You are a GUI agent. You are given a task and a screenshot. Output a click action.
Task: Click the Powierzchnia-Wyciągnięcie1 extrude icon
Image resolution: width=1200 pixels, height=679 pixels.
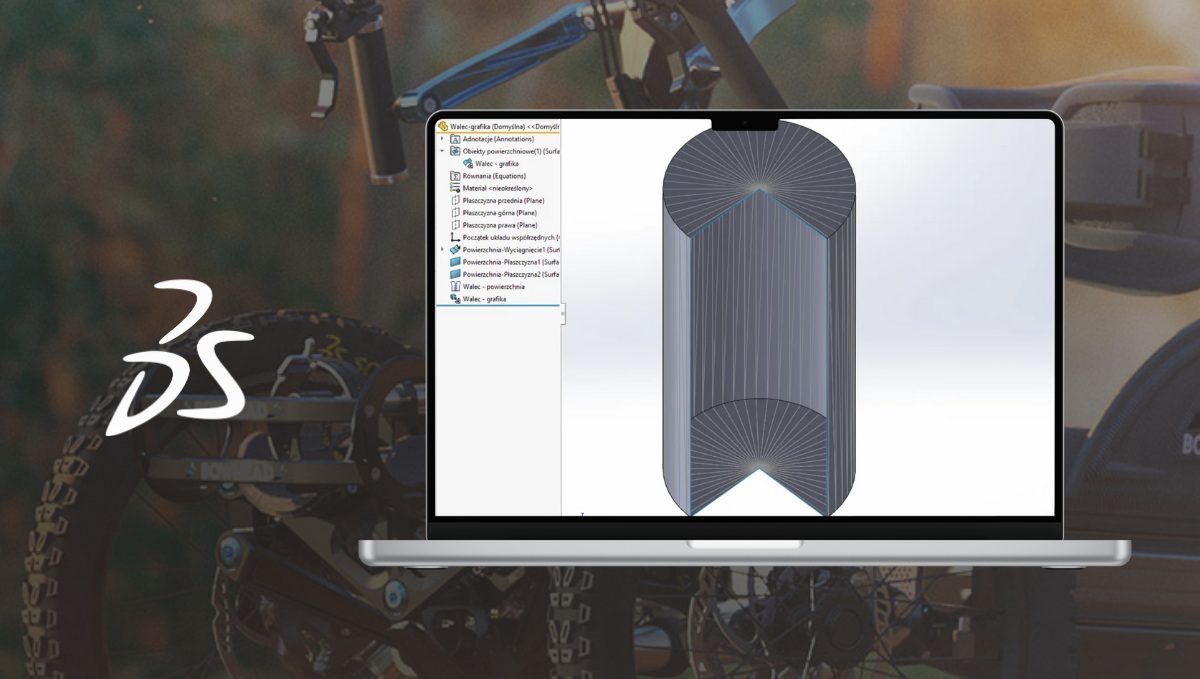pos(455,249)
